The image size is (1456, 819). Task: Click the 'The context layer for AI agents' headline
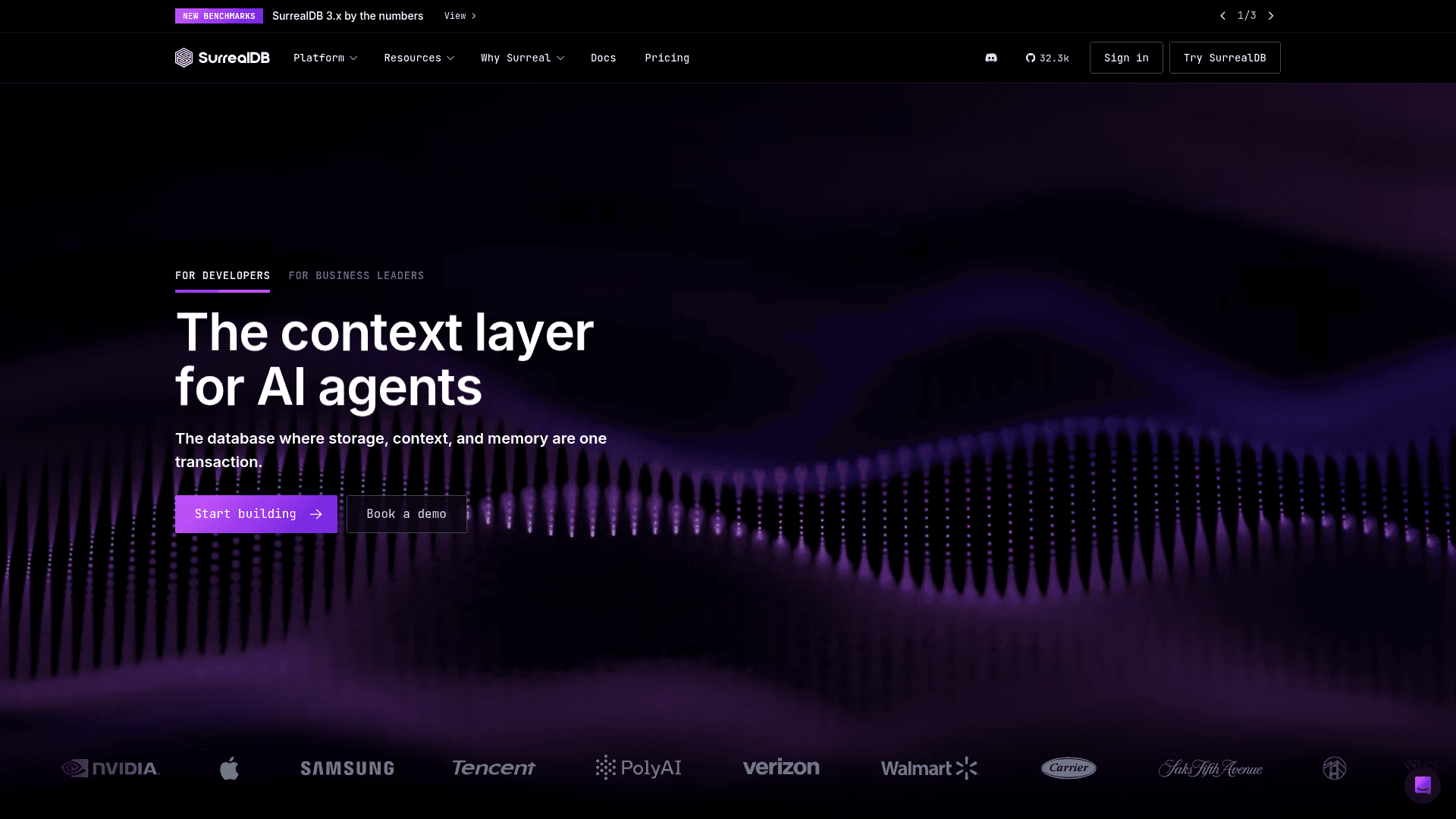point(384,360)
